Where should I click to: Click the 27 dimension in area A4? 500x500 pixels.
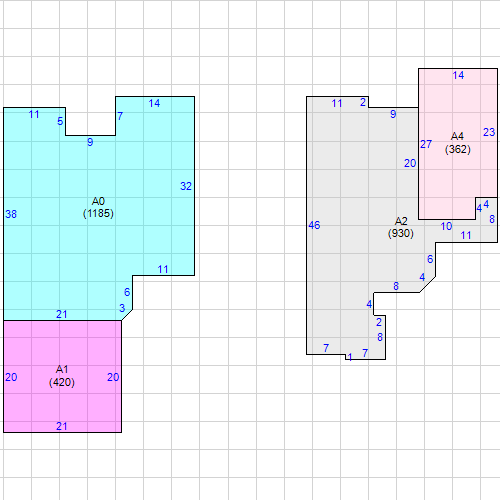pos(426,144)
